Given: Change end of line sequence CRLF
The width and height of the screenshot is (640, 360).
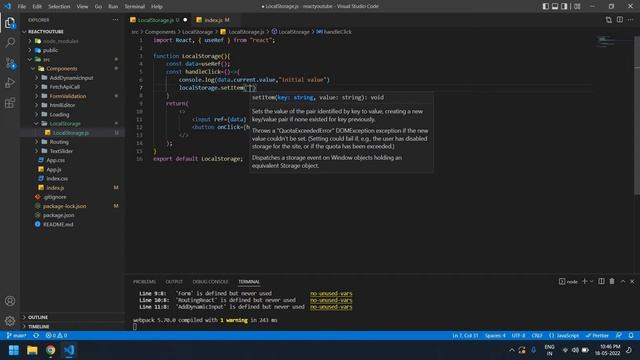Looking at the screenshot, I should [537, 336].
